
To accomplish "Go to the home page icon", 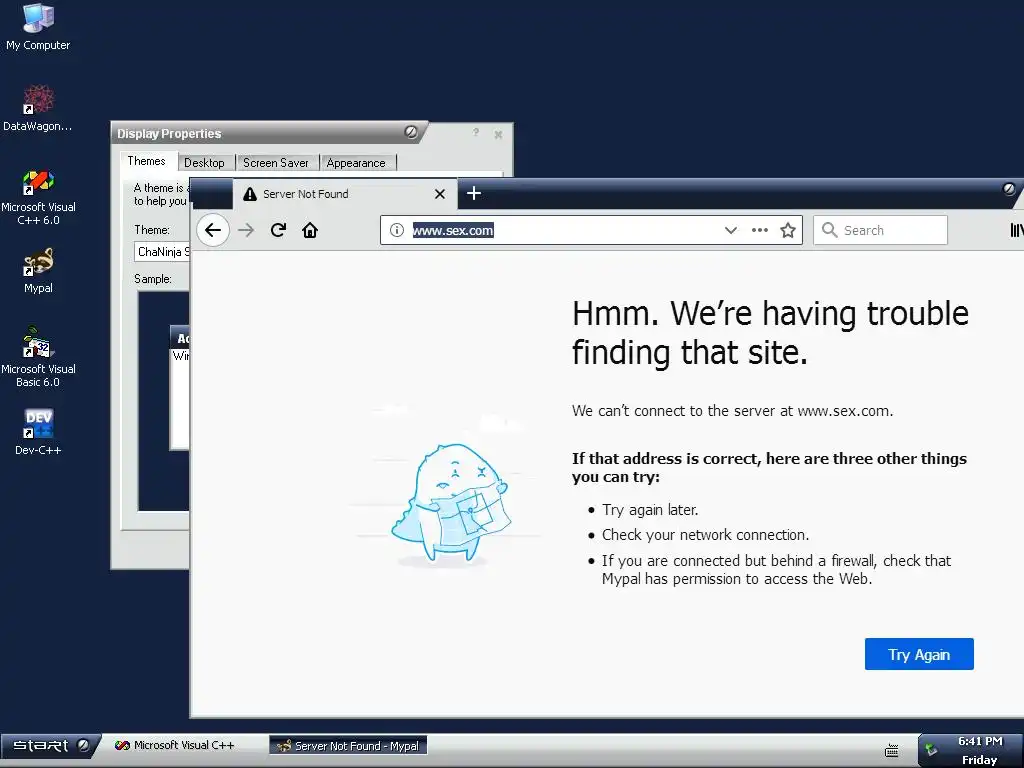I will tap(310, 230).
